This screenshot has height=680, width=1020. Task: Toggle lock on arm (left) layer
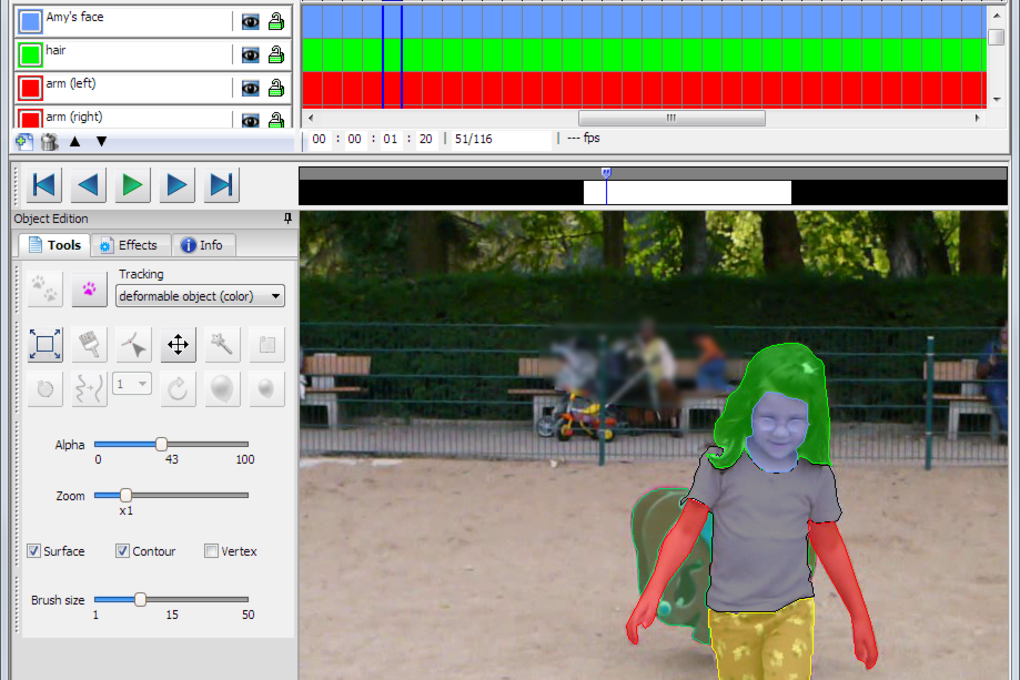(276, 88)
